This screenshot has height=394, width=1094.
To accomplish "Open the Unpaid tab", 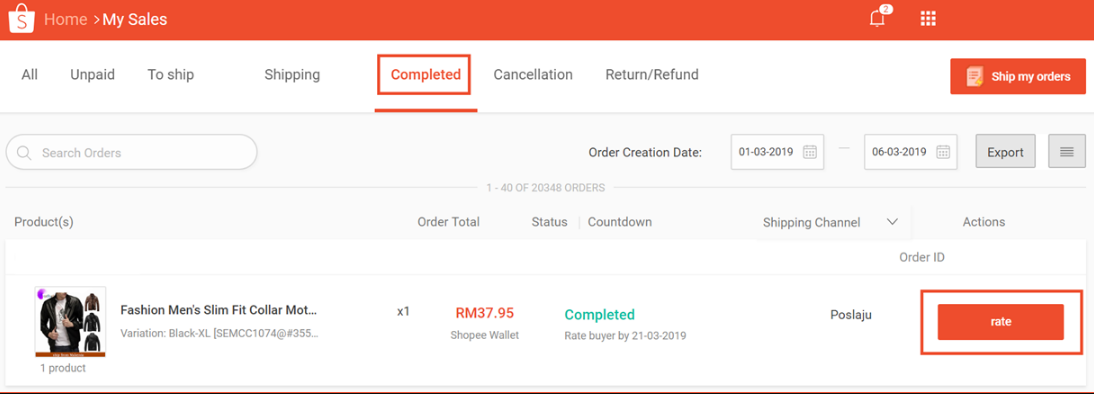I will pyautogui.click(x=92, y=75).
